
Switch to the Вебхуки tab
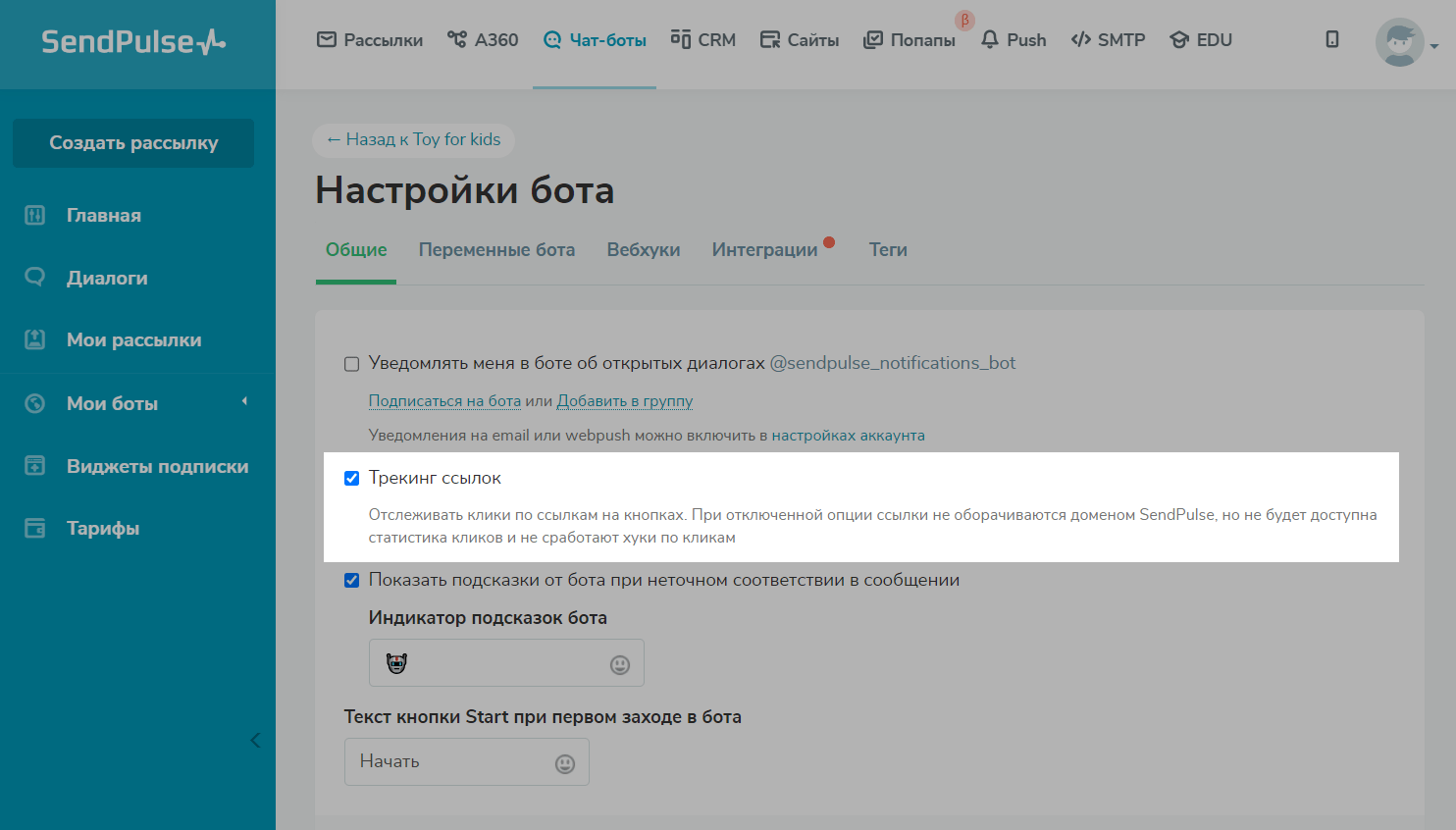point(643,250)
